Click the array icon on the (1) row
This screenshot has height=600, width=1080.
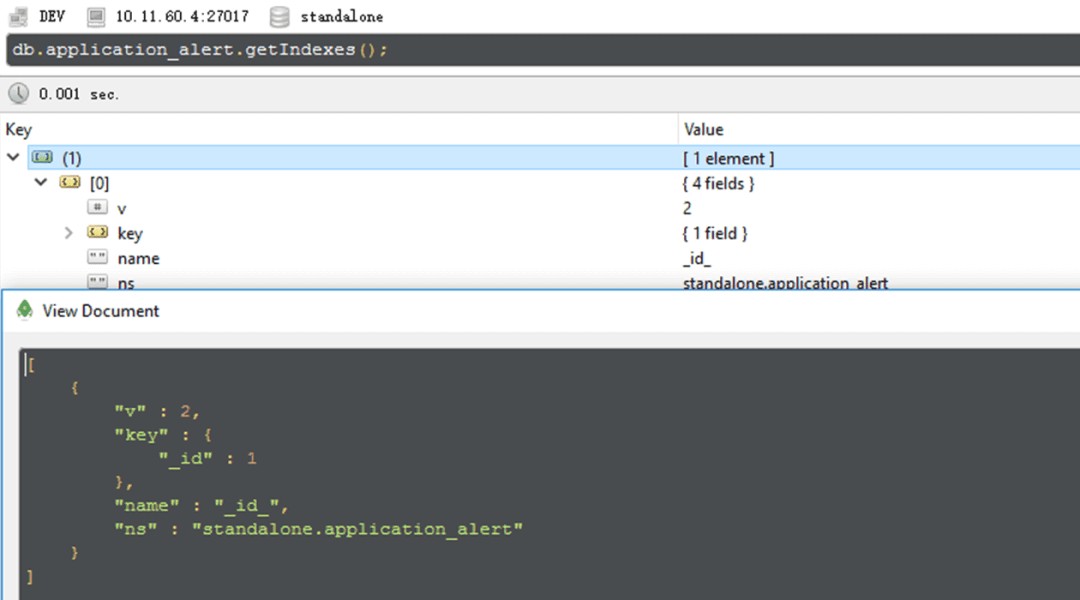pos(42,158)
